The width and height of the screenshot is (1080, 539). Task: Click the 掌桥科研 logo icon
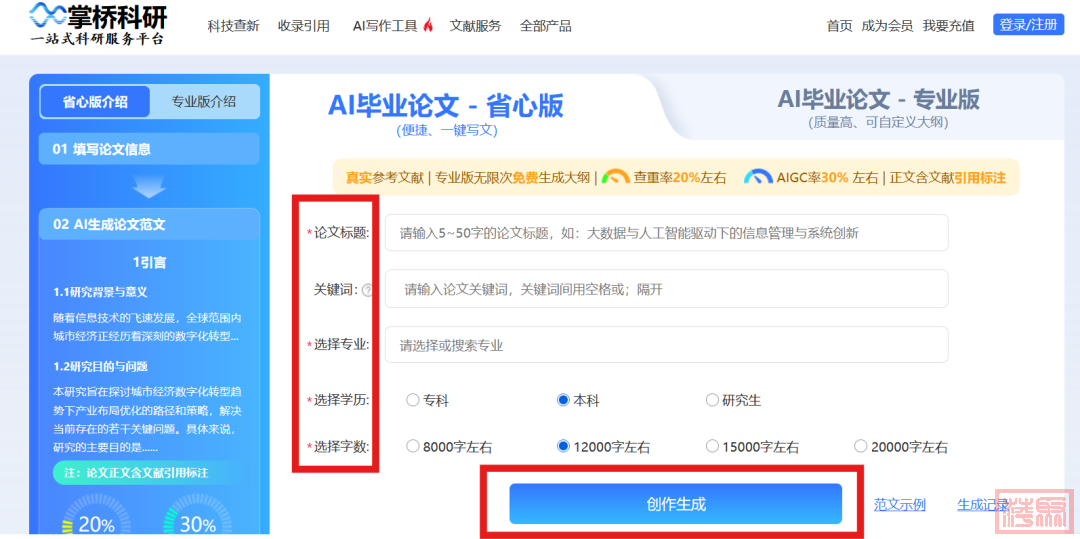[x=48, y=15]
